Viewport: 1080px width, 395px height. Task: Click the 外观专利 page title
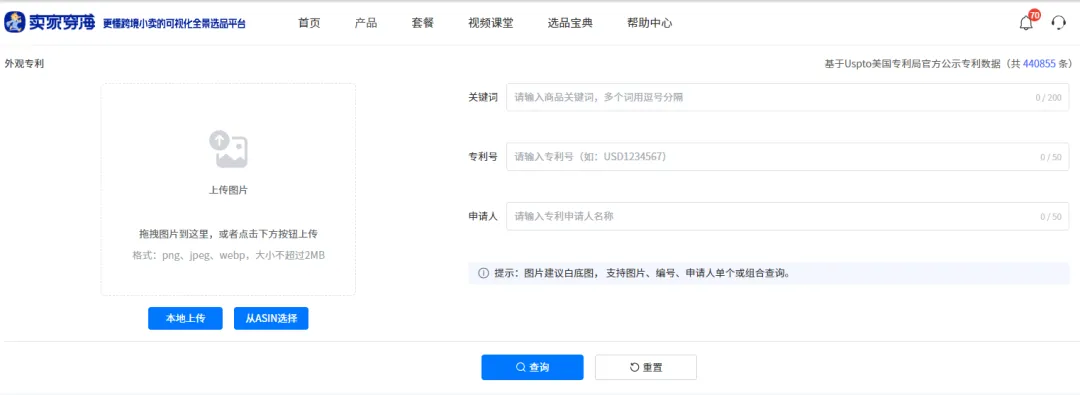pos(25,63)
